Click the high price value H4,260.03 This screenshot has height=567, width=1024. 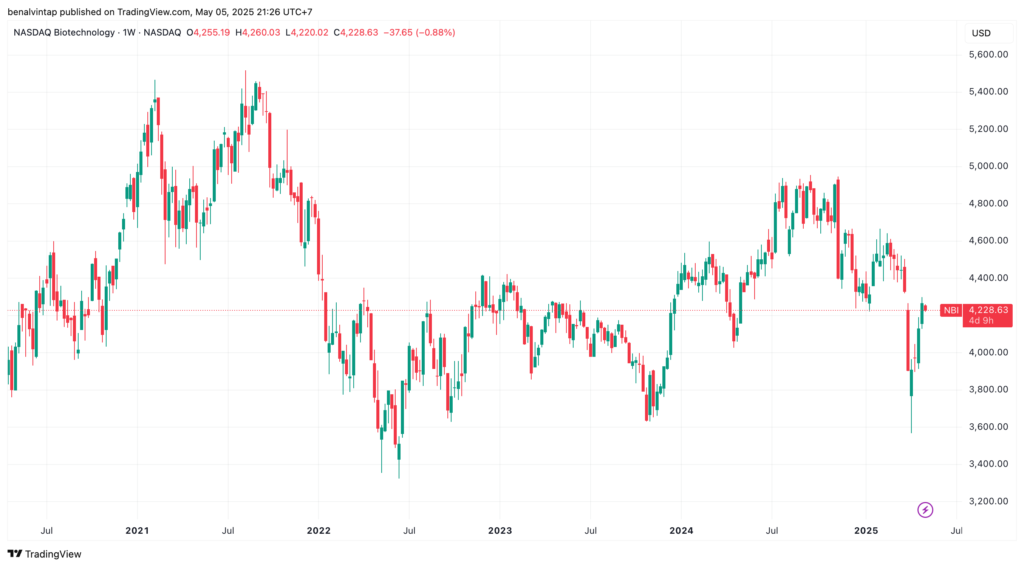coord(257,32)
